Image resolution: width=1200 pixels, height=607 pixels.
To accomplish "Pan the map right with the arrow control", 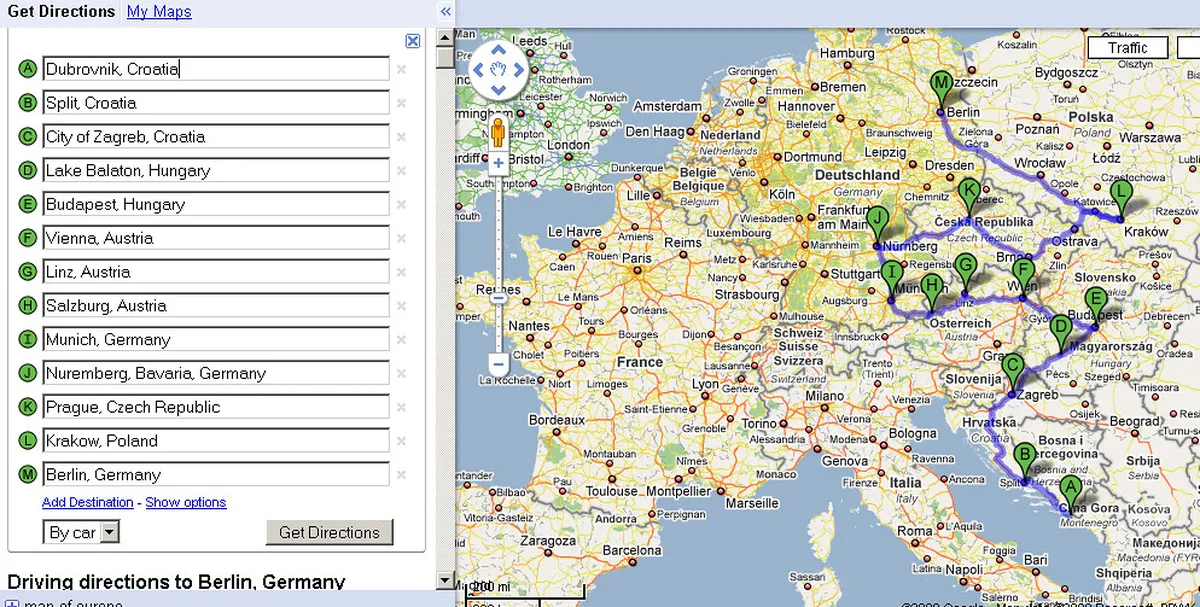I will pyautogui.click(x=518, y=70).
